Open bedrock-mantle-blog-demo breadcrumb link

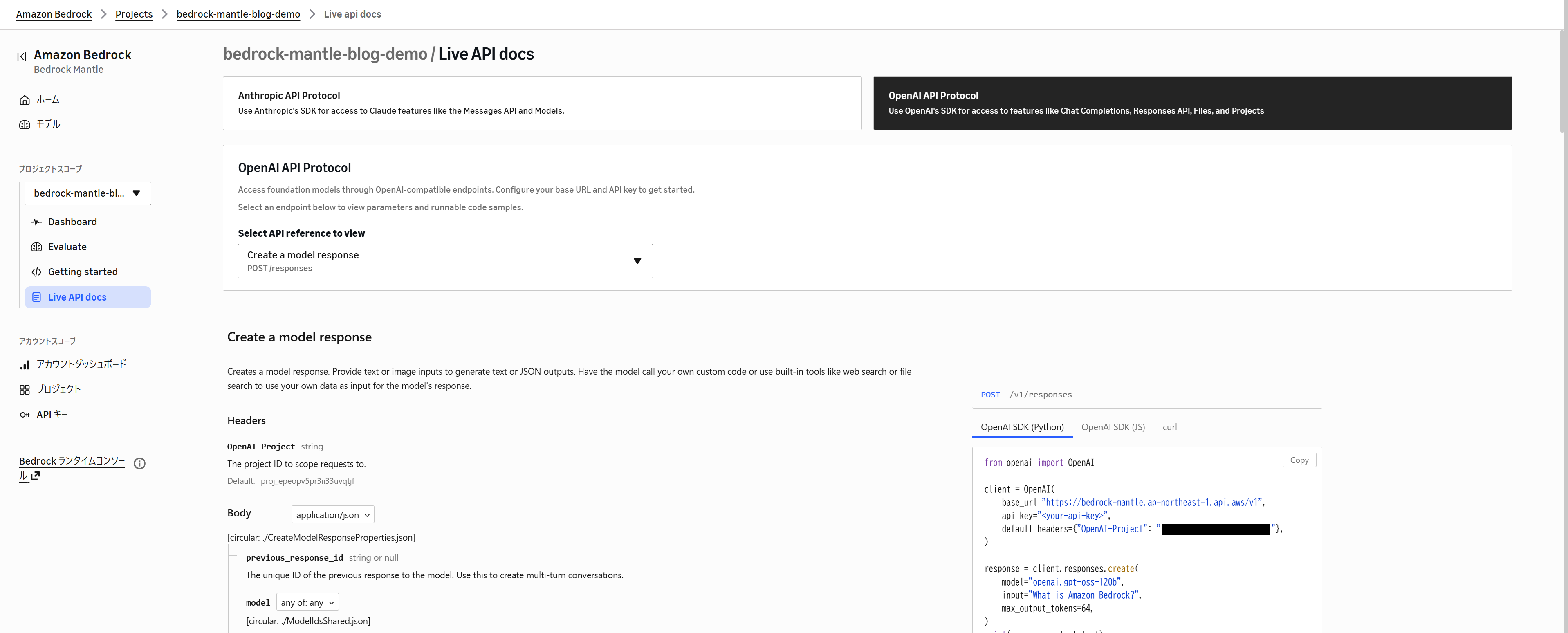238,14
